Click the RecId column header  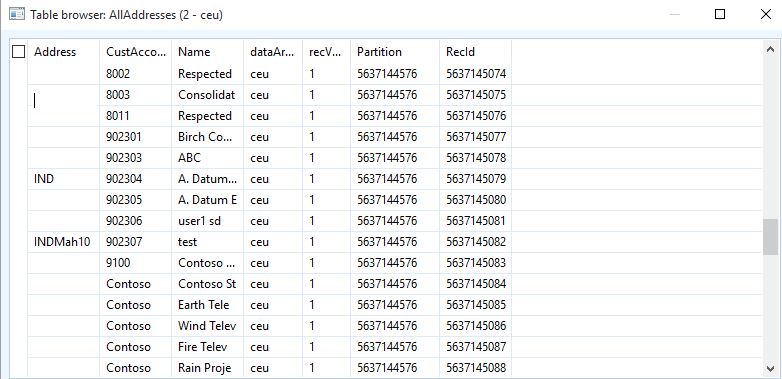[475, 52]
